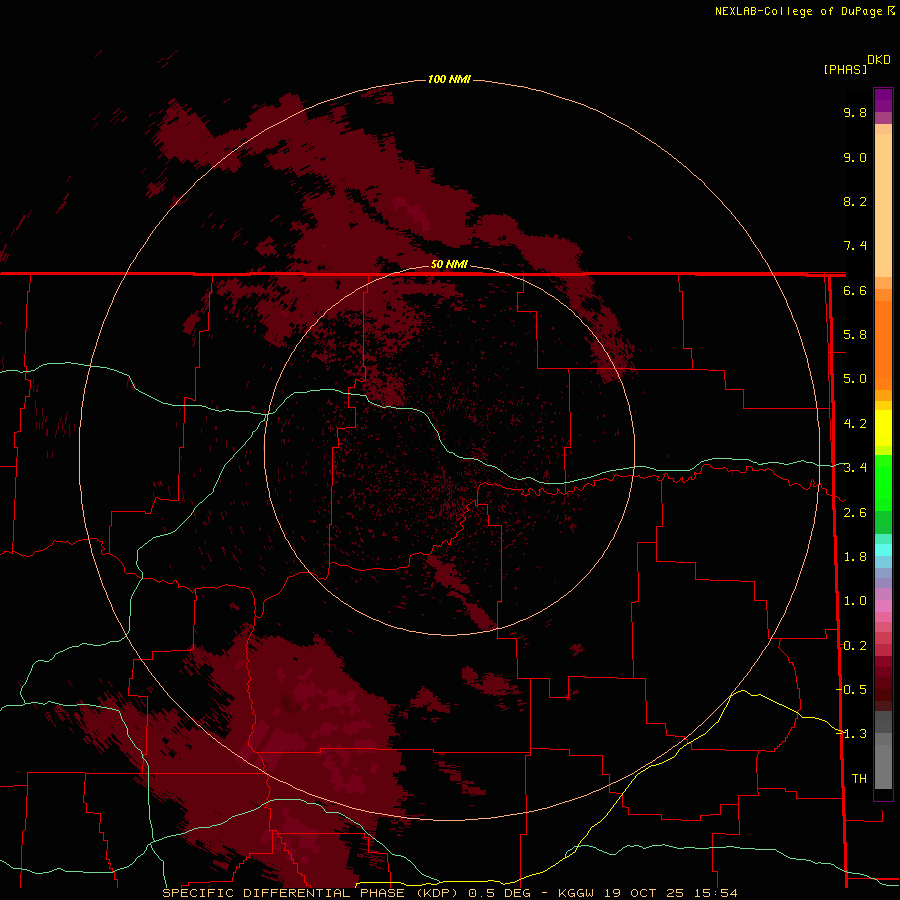Screen dimensions: 900x900
Task: Click the 1.0 value on color scale
Action: [855, 601]
